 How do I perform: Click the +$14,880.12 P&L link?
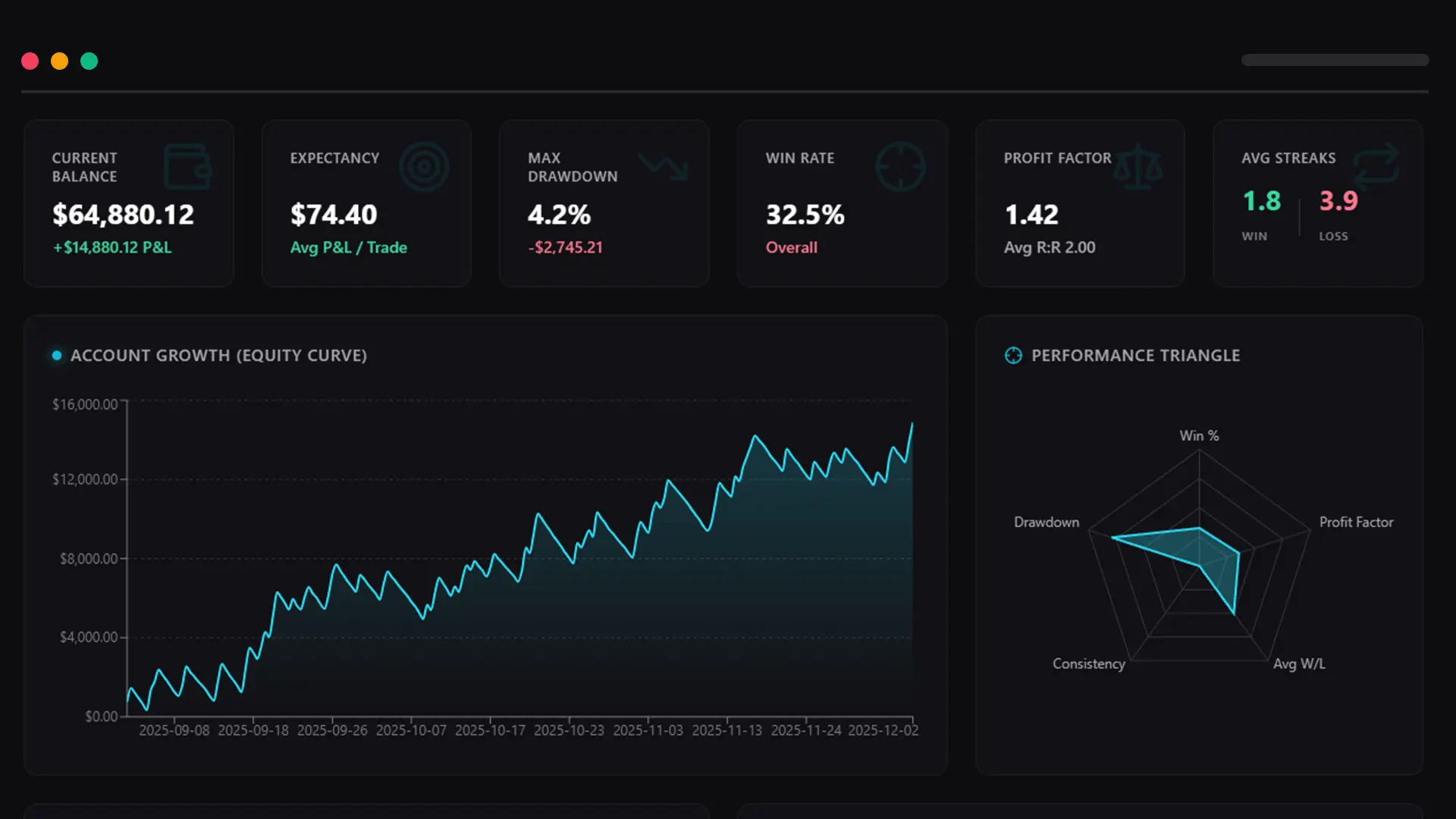pyautogui.click(x=111, y=247)
